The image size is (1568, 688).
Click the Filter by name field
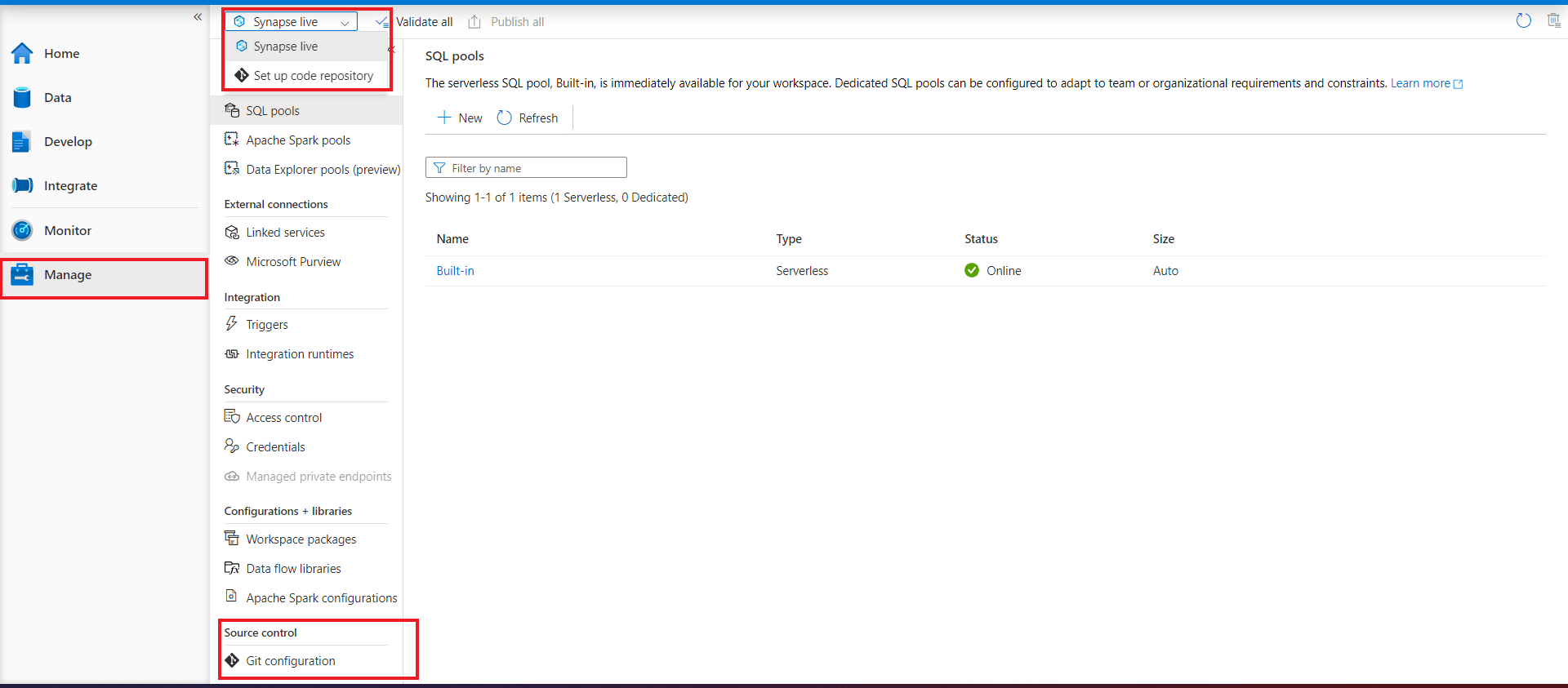pos(526,168)
